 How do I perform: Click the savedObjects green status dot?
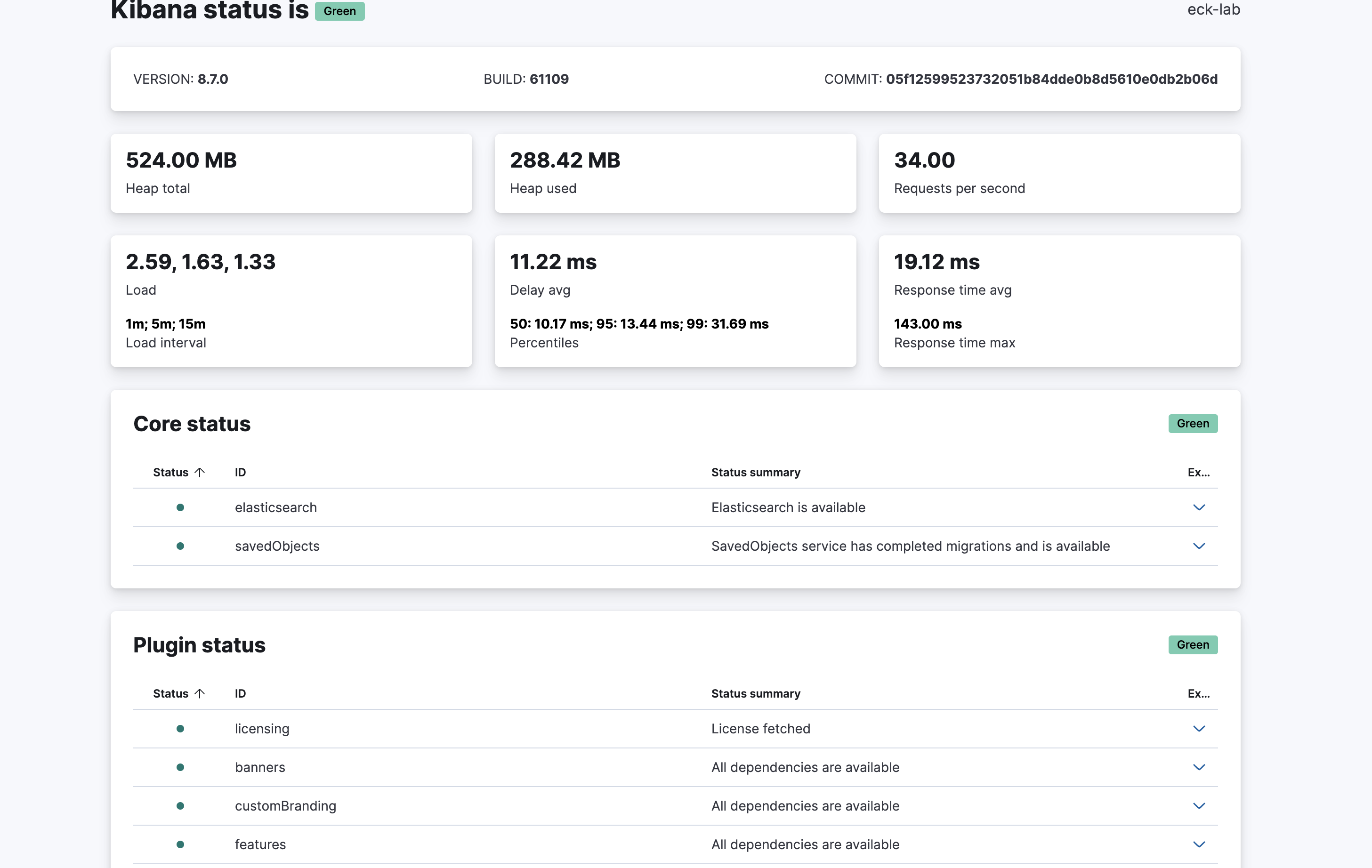180,546
